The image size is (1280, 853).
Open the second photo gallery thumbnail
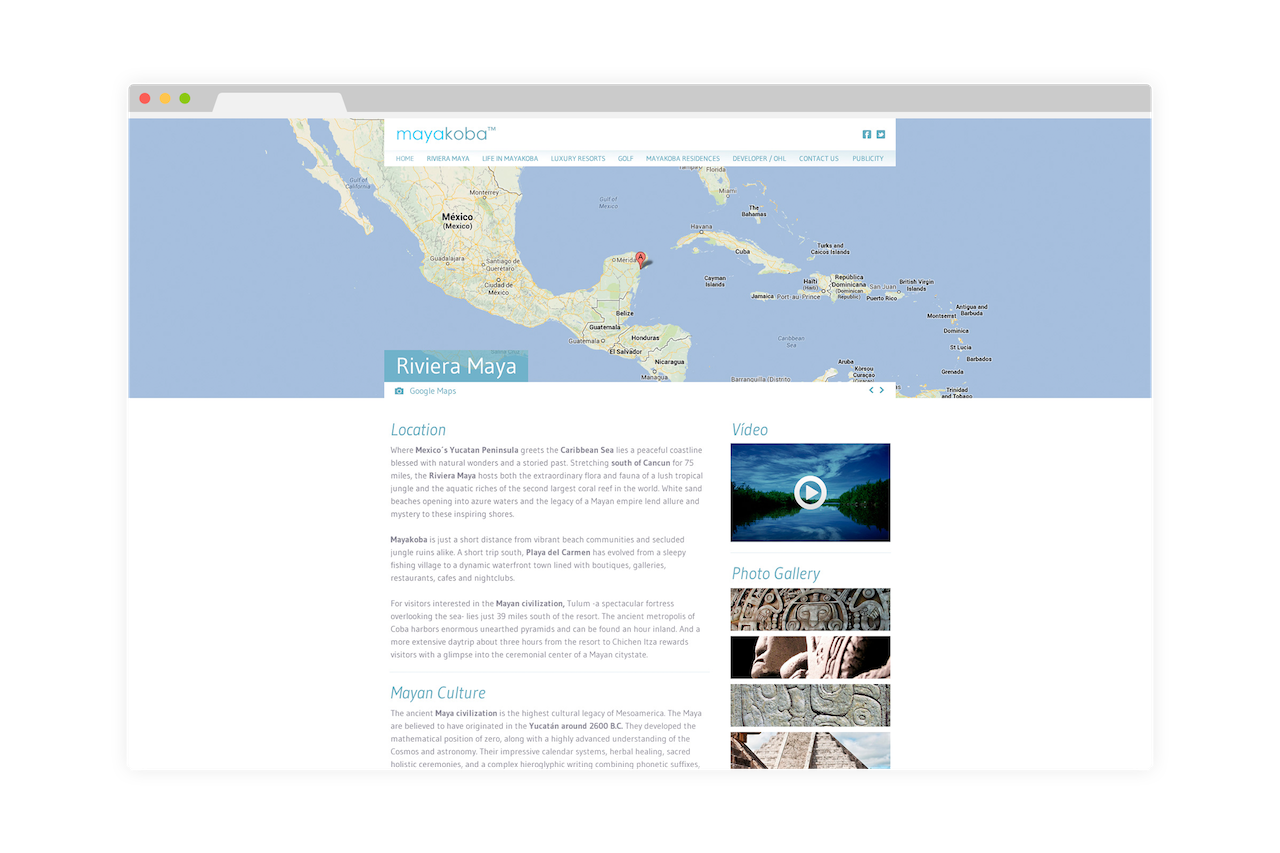(x=810, y=657)
